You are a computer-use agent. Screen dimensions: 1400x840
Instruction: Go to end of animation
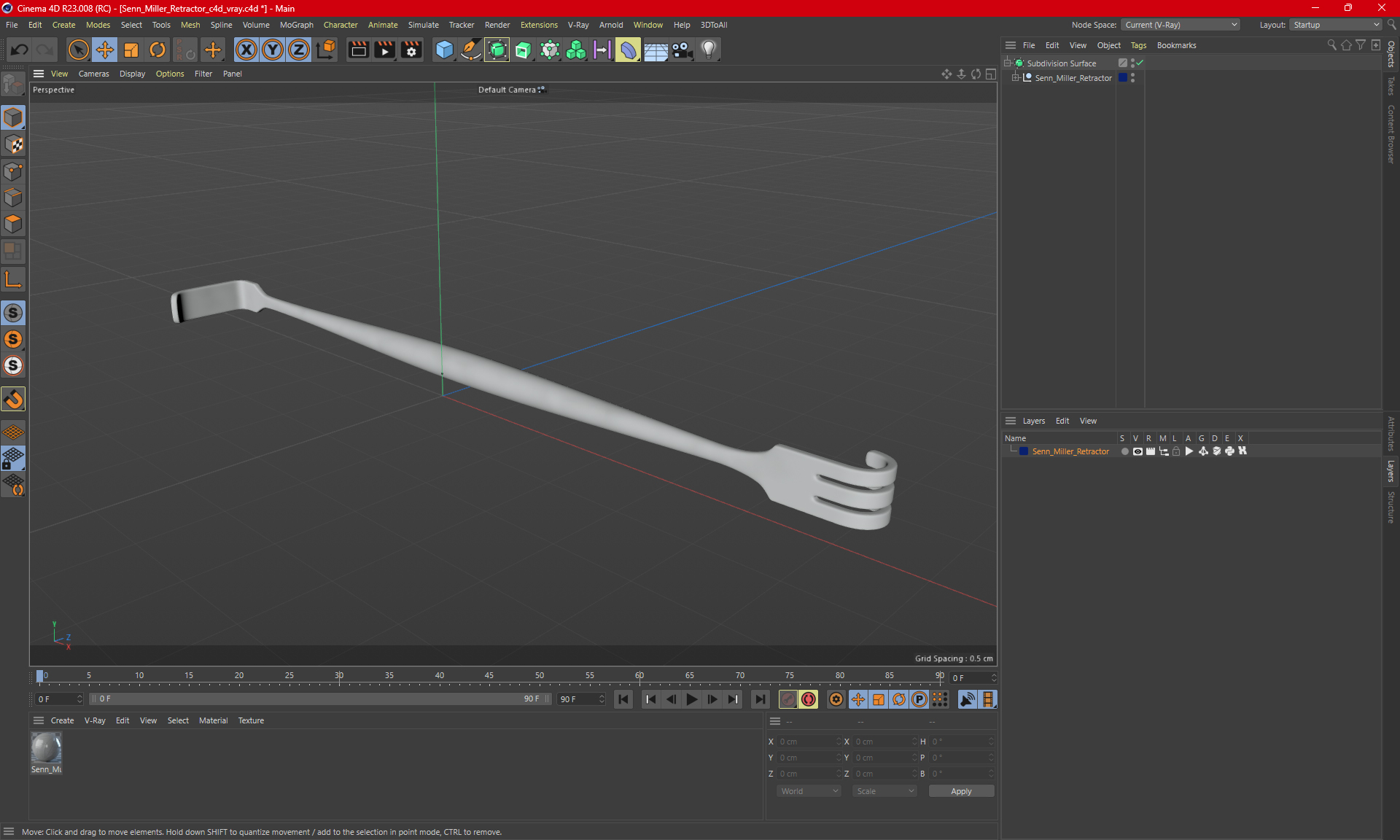point(760,699)
